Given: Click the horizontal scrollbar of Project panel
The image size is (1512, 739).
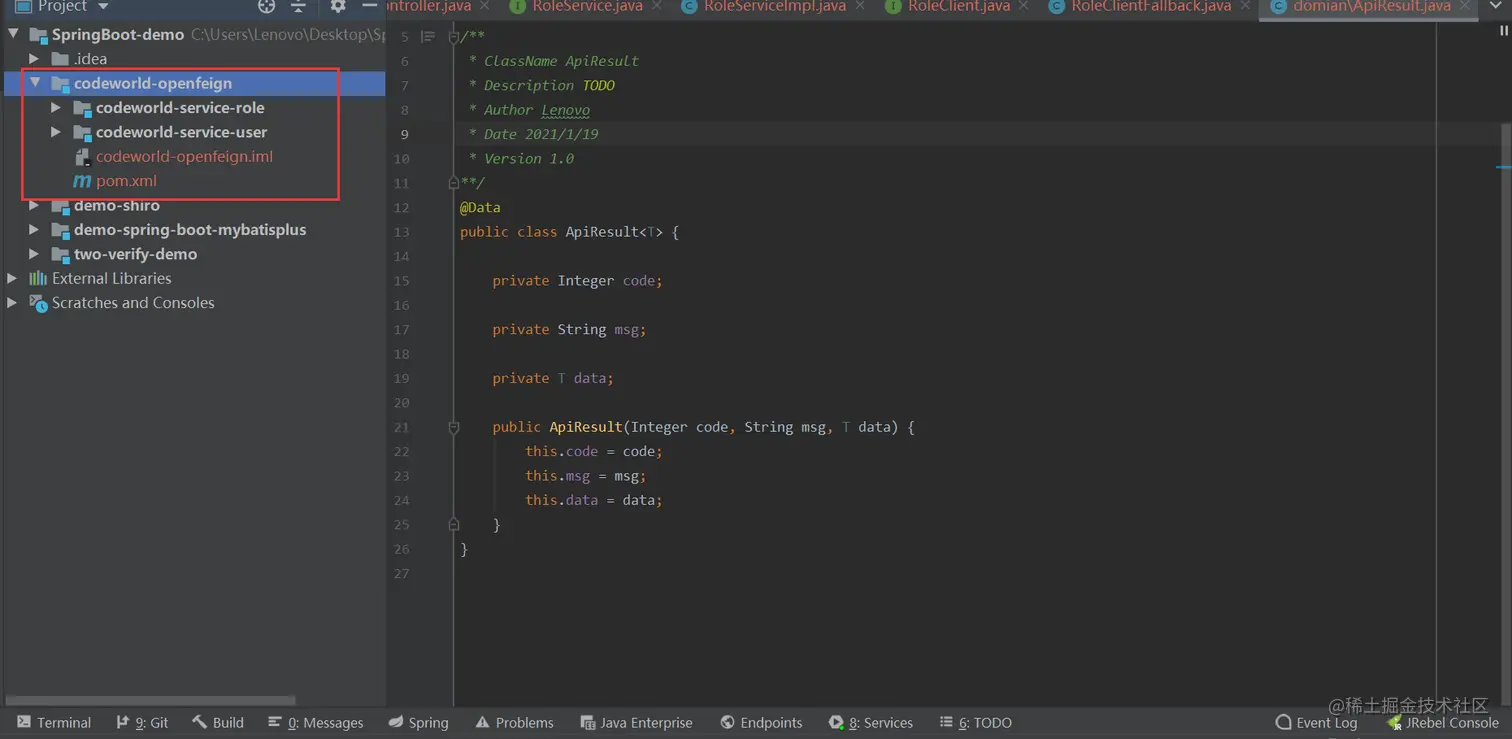Looking at the screenshot, I should 151,700.
